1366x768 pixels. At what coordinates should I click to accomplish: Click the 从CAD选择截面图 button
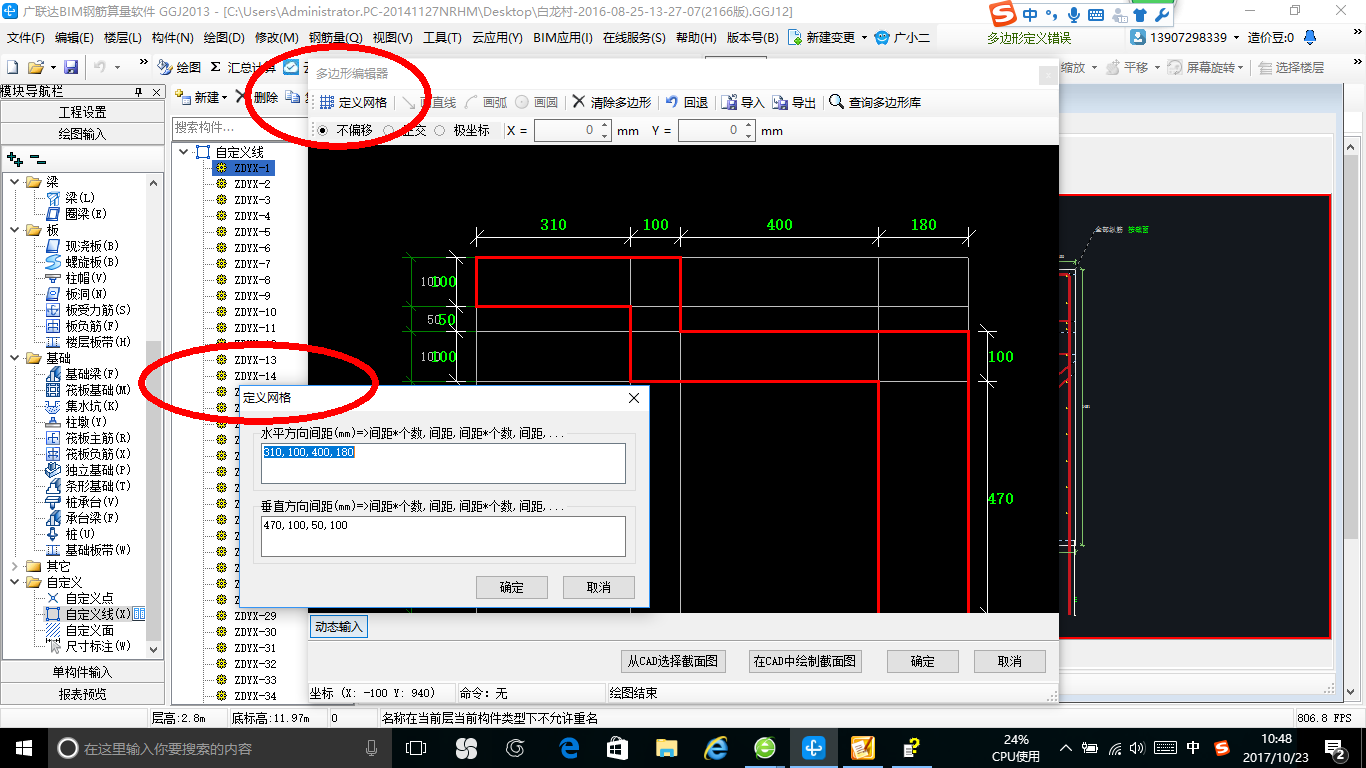click(673, 661)
